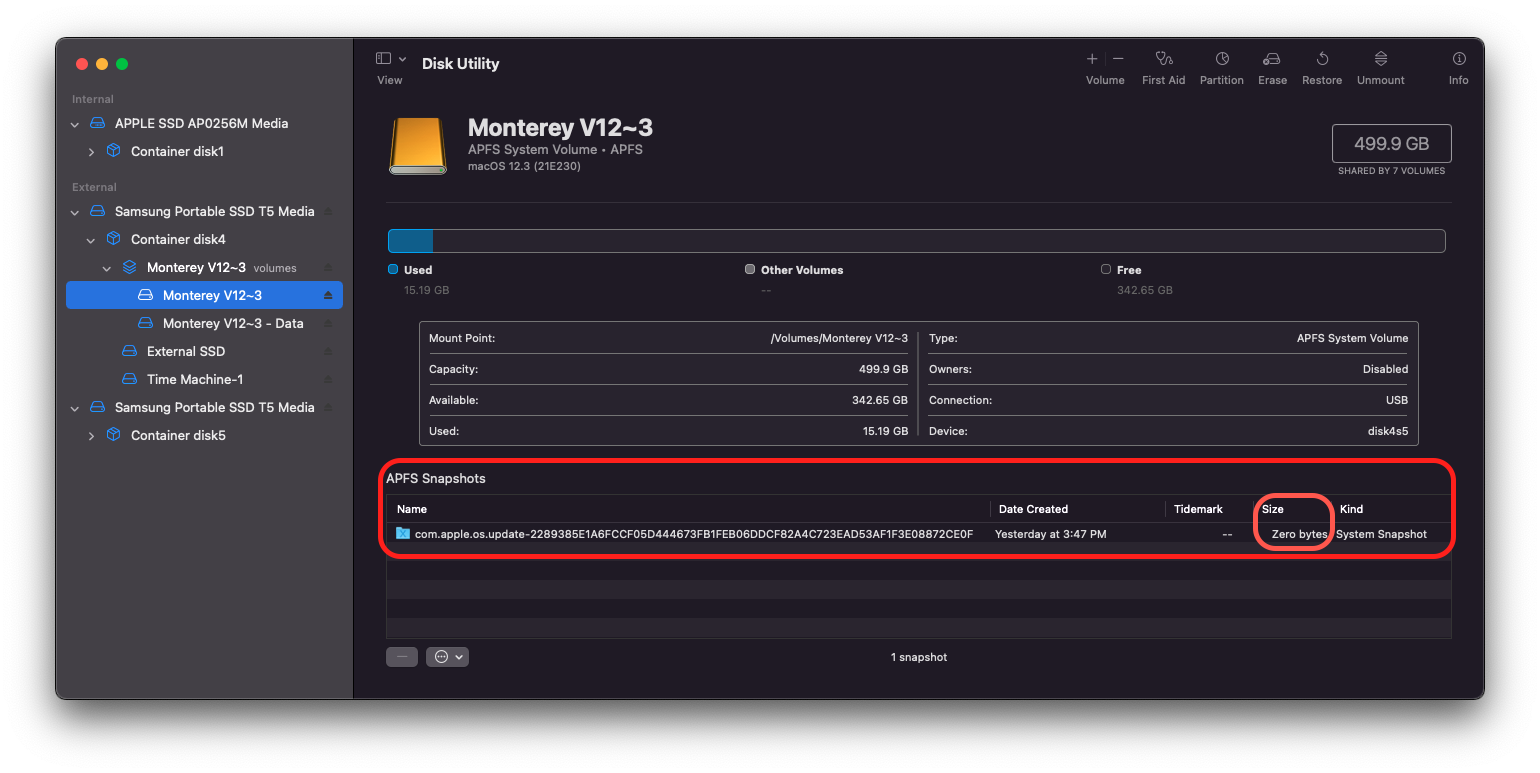The image size is (1540, 773).
Task: Click the eject icon for Monterey V12~3 volumes group
Action: point(328,268)
